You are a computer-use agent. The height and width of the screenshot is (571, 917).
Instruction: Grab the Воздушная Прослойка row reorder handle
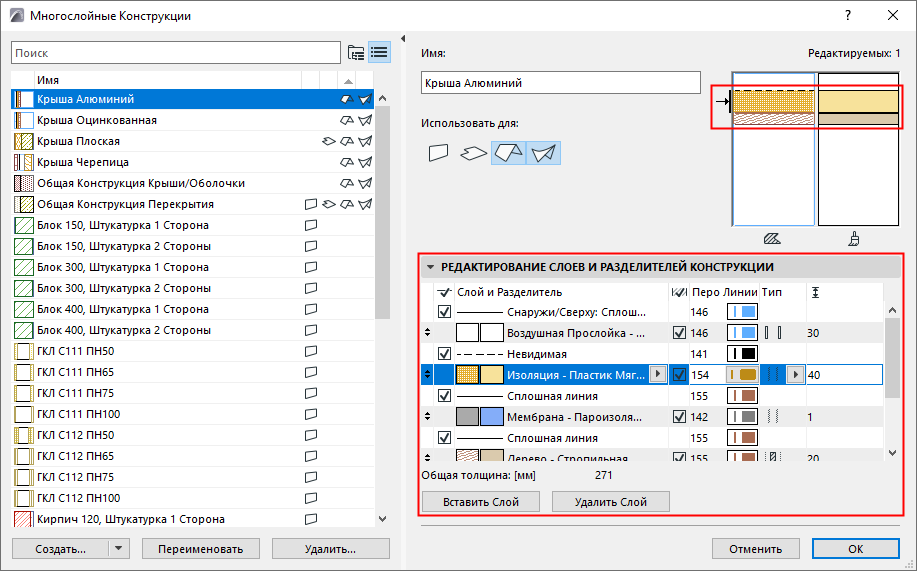428,333
